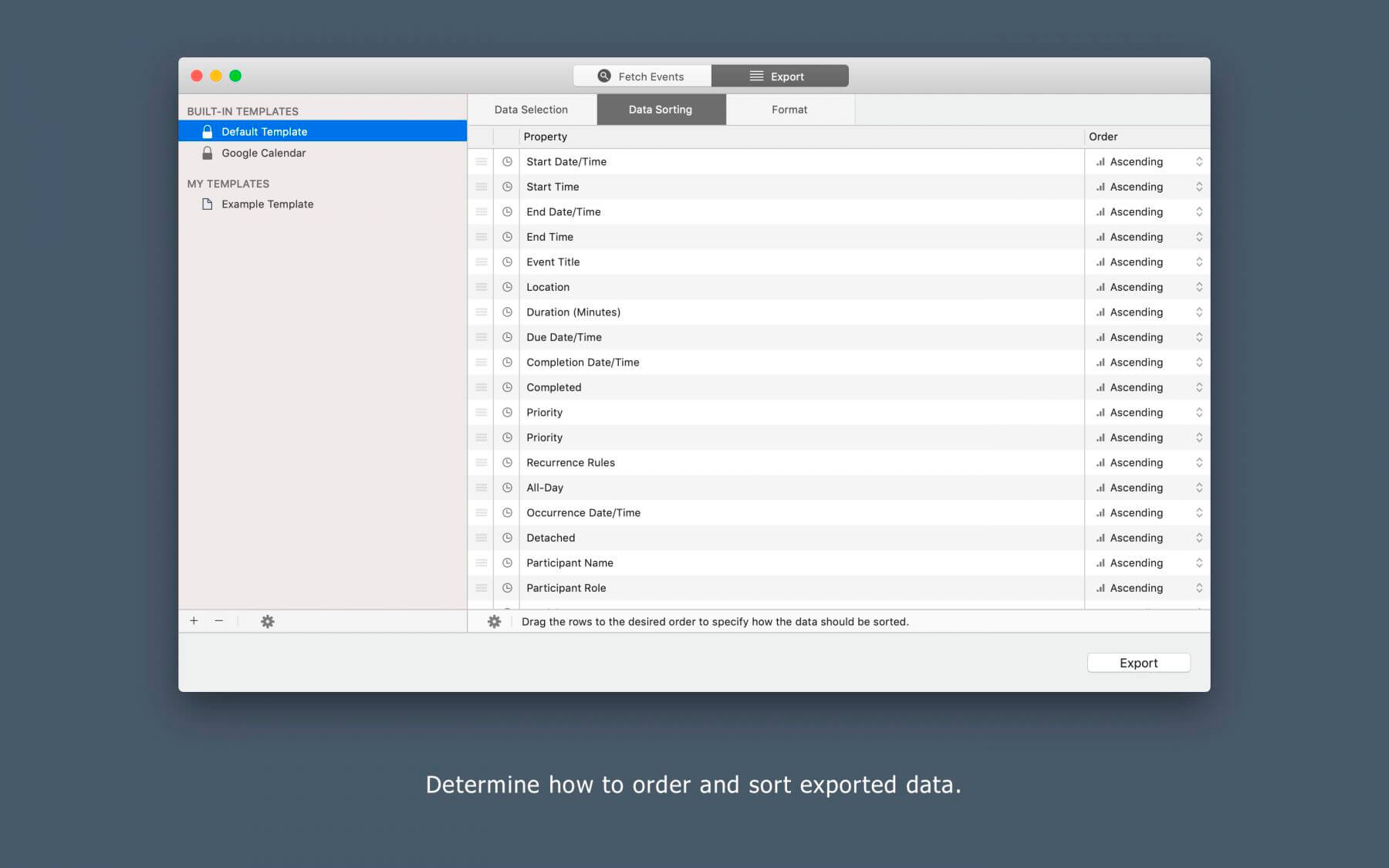The height and width of the screenshot is (868, 1389).
Task: Click the clock icon beside Duration (Minutes)
Action: (x=507, y=312)
